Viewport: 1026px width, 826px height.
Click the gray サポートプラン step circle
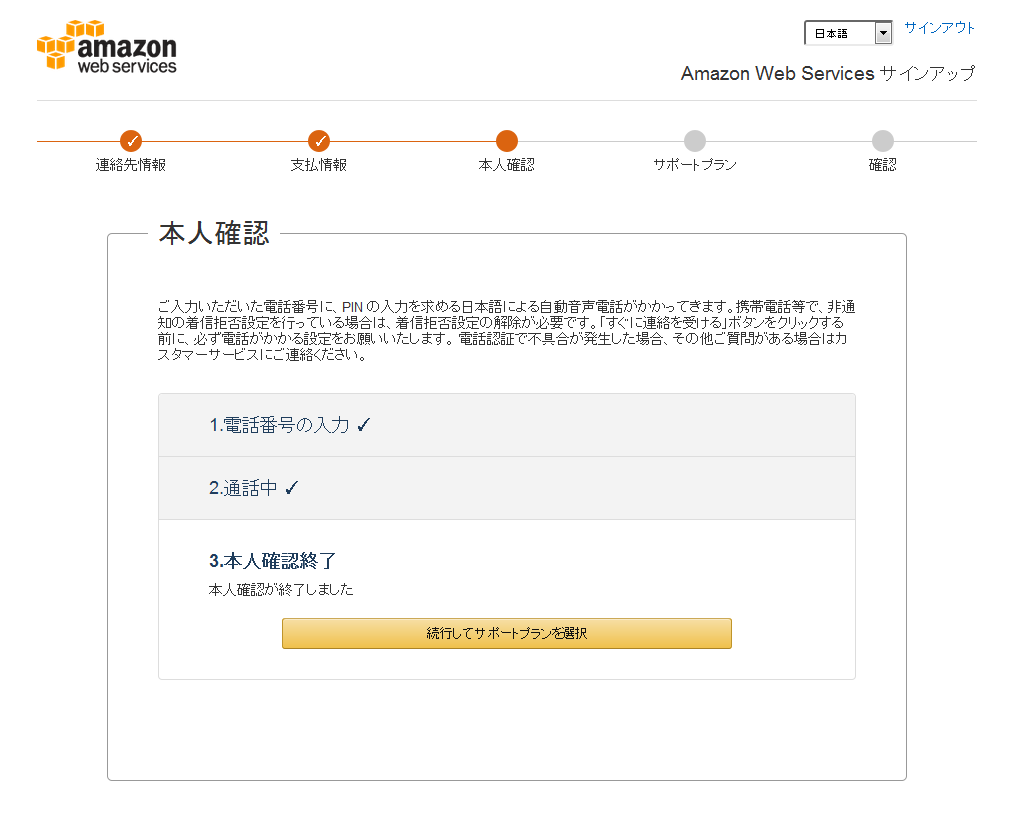point(695,141)
